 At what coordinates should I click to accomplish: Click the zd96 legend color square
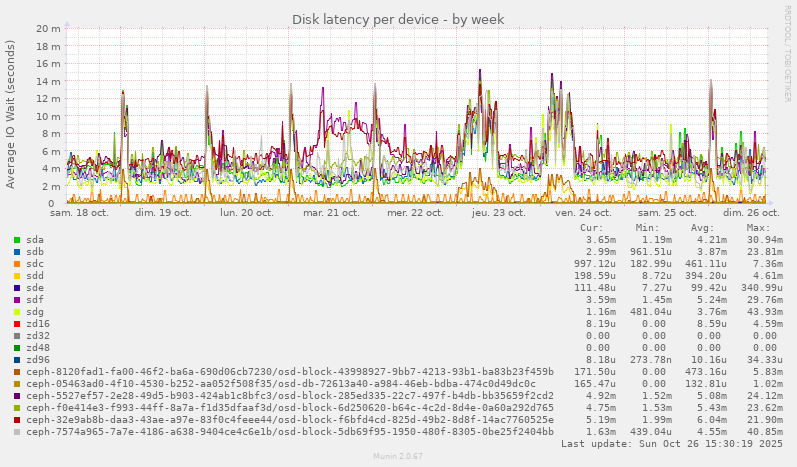tap(17, 360)
